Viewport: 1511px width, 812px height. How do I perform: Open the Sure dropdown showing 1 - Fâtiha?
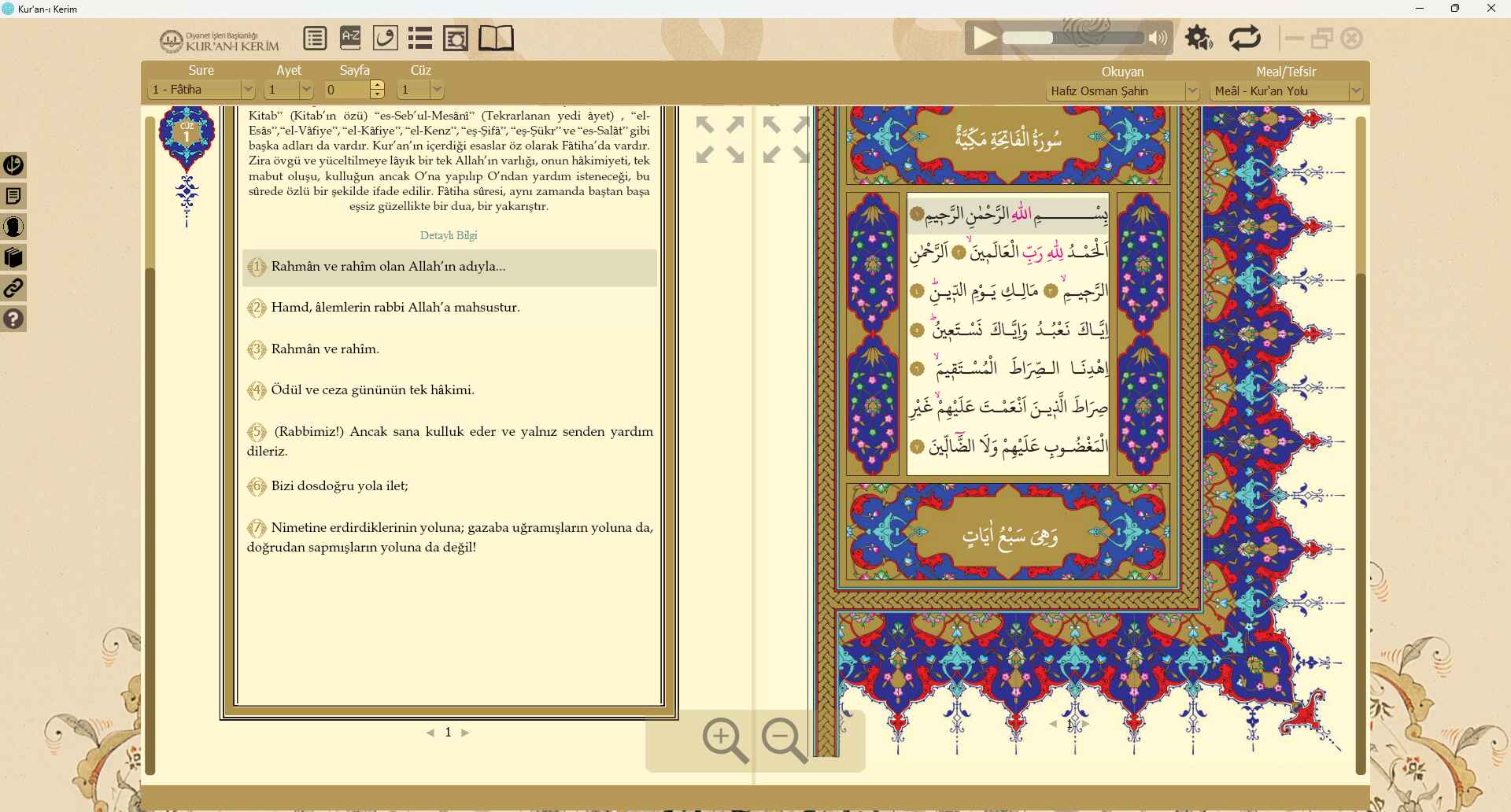click(201, 90)
